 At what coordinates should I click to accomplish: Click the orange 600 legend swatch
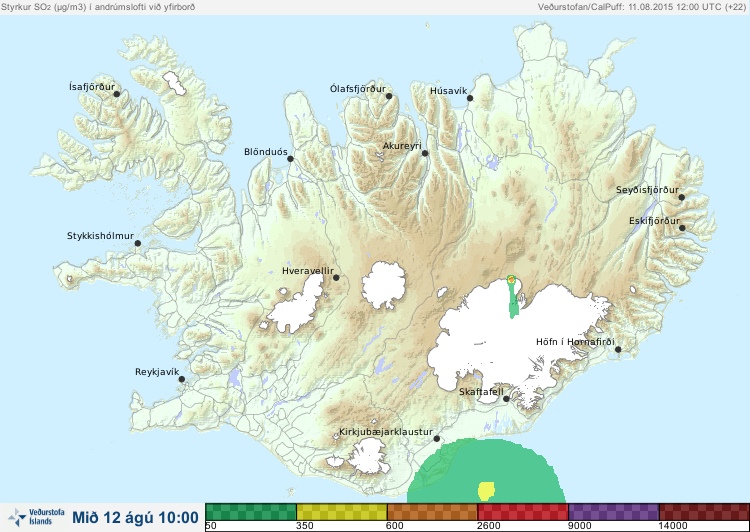432,512
